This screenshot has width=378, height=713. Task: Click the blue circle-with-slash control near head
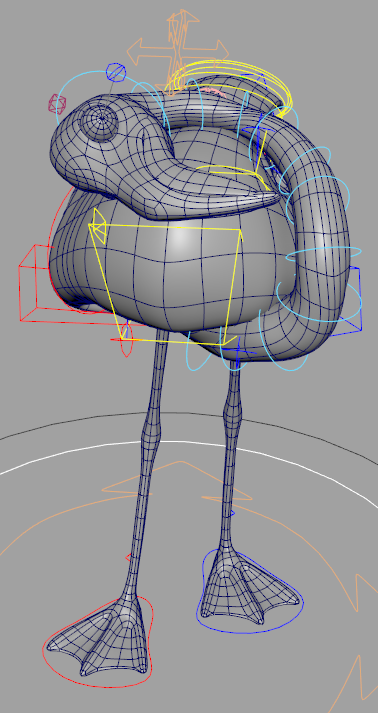(x=116, y=72)
